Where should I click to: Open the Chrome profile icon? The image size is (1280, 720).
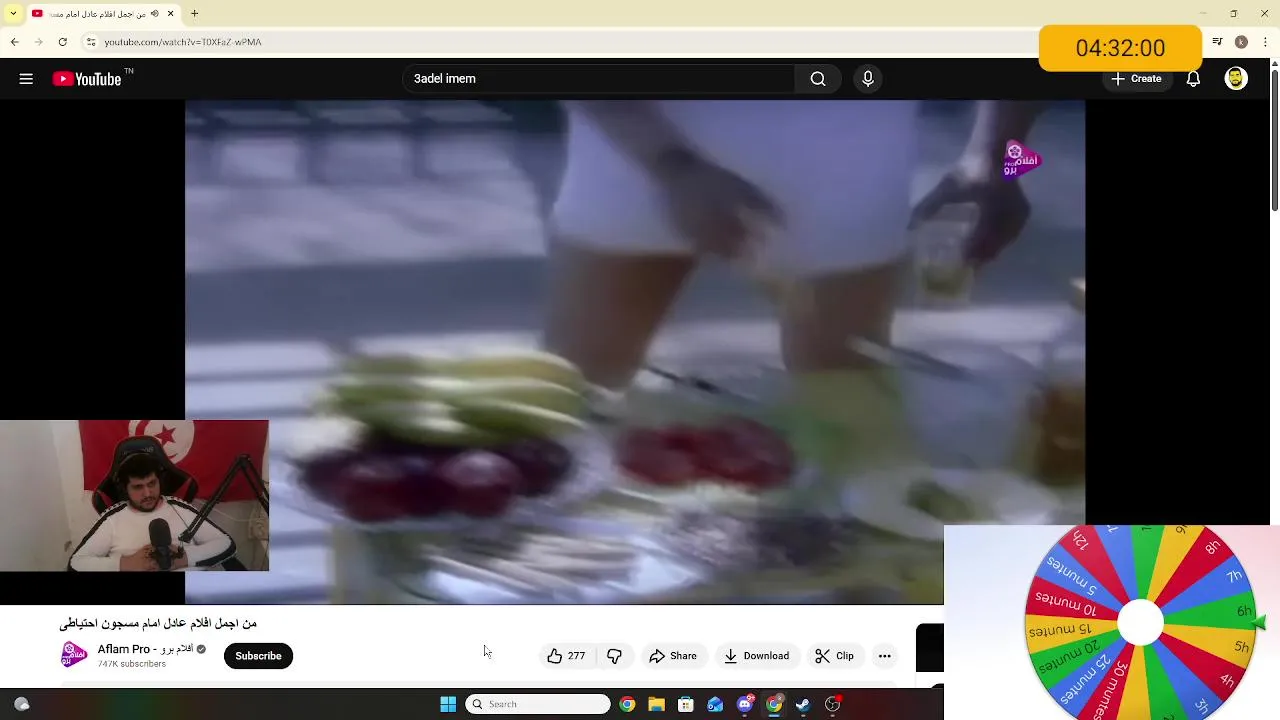click(x=1241, y=42)
